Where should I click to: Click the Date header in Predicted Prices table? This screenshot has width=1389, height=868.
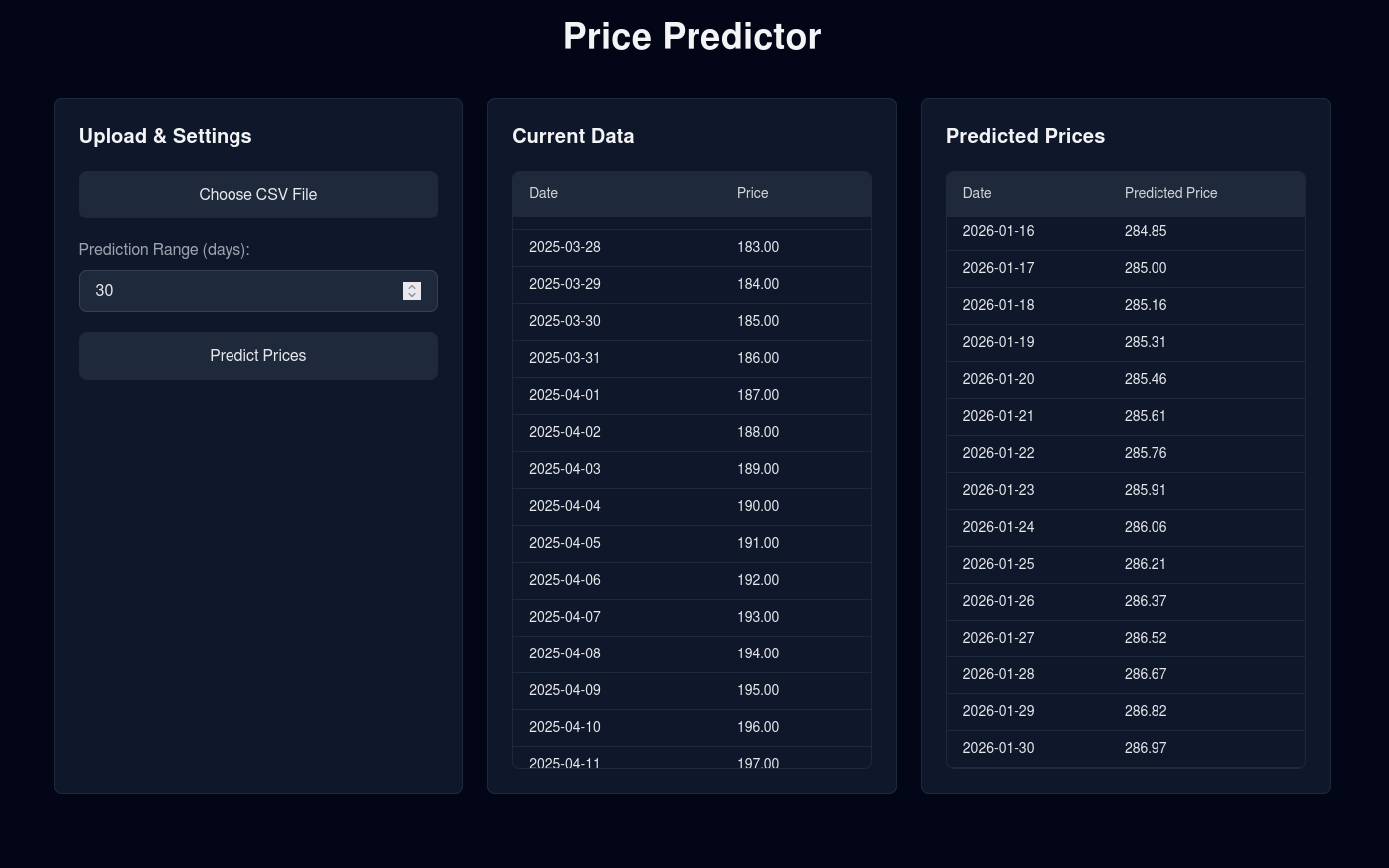coord(977,193)
